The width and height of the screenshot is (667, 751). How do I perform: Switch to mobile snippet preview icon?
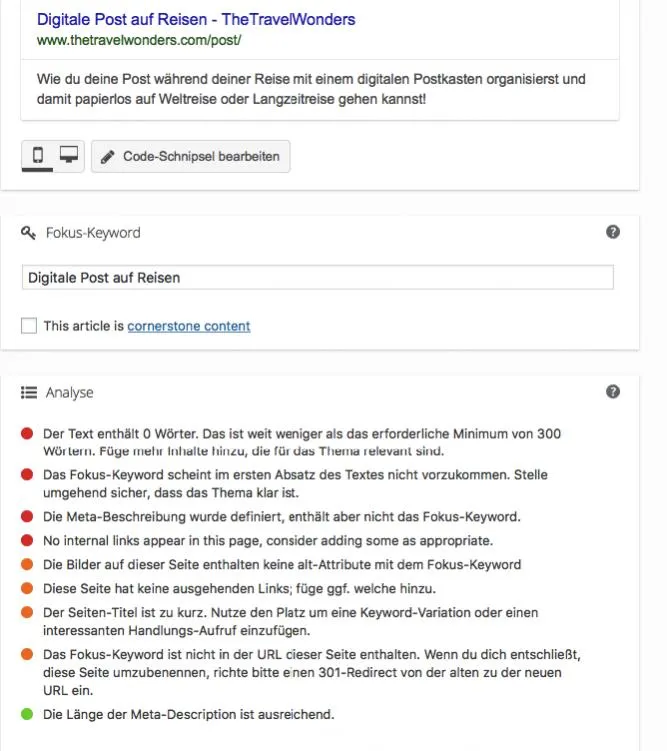click(x=37, y=155)
